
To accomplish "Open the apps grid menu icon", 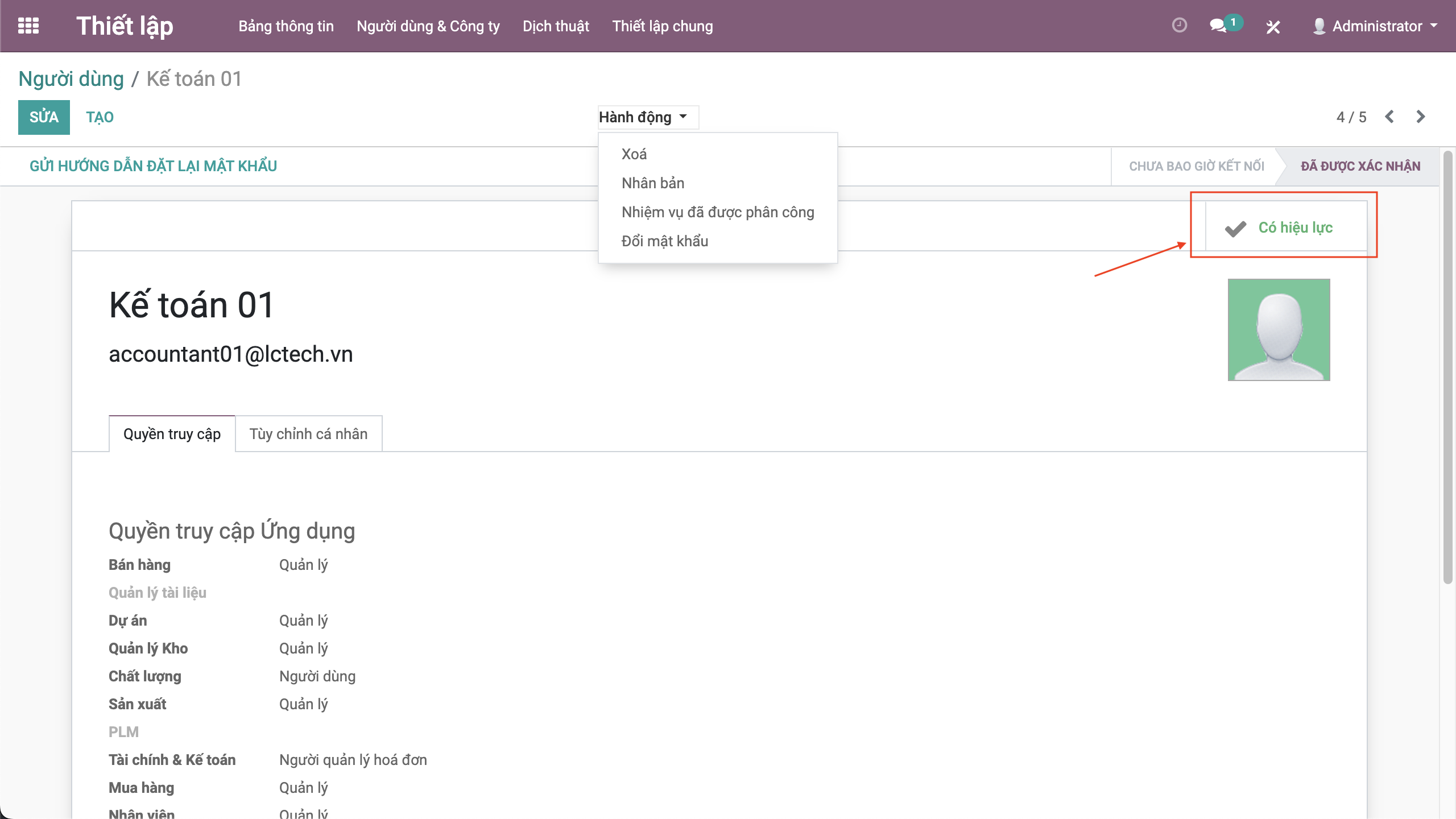I will (x=28, y=26).
